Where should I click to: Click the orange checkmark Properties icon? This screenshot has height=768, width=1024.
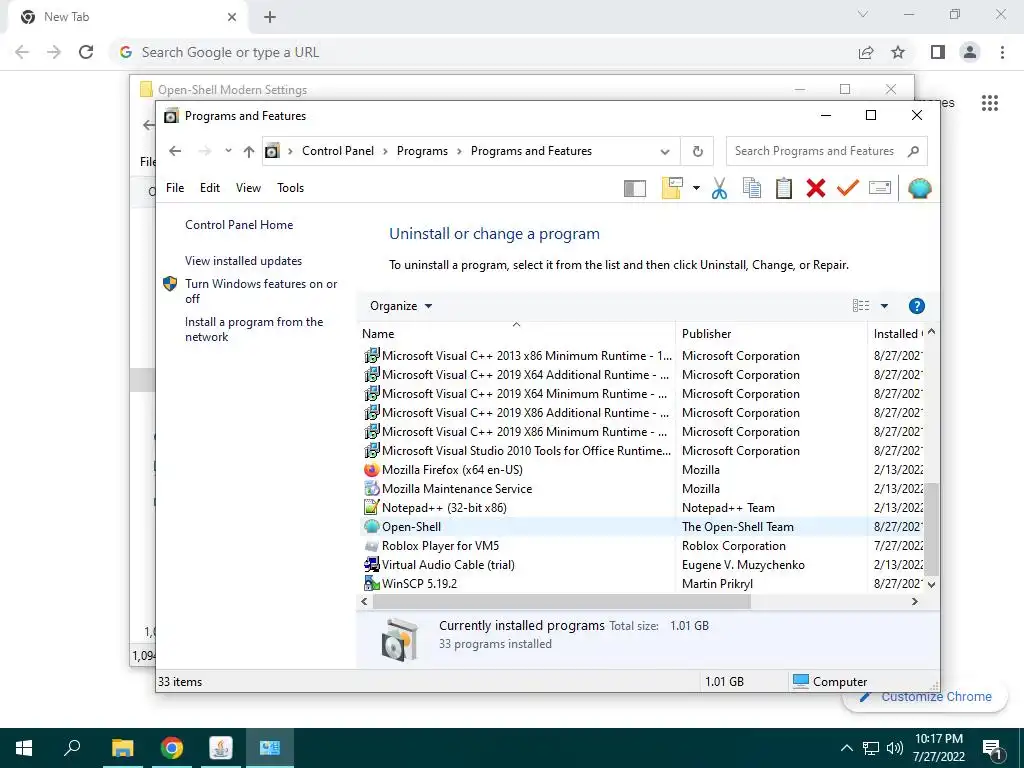[x=847, y=189]
